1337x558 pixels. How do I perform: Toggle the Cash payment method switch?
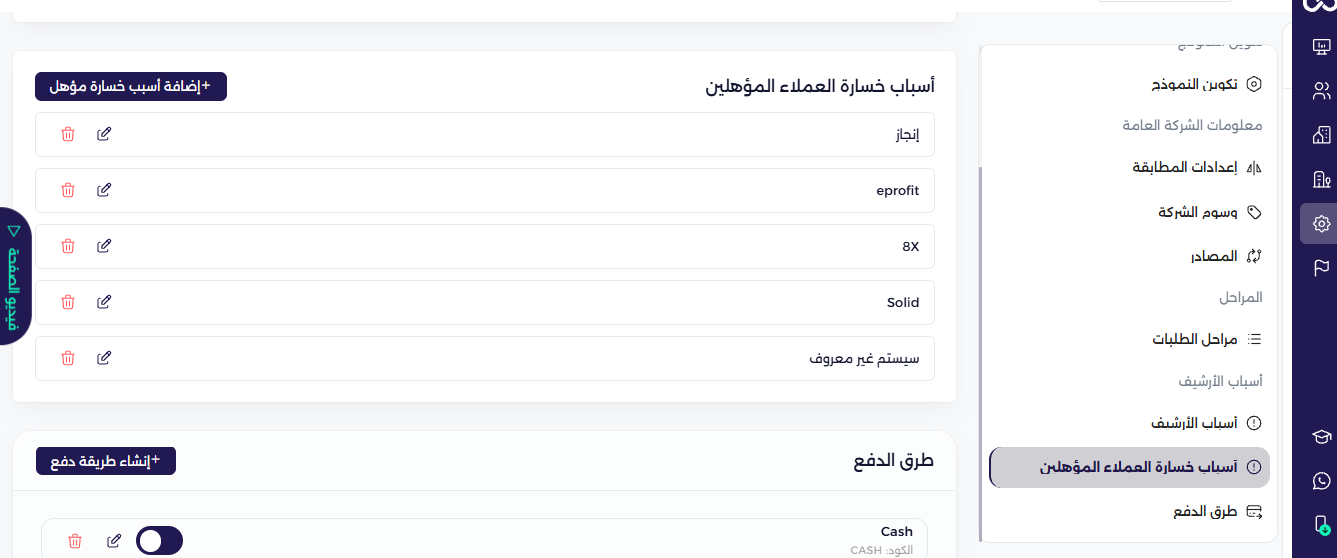click(159, 541)
